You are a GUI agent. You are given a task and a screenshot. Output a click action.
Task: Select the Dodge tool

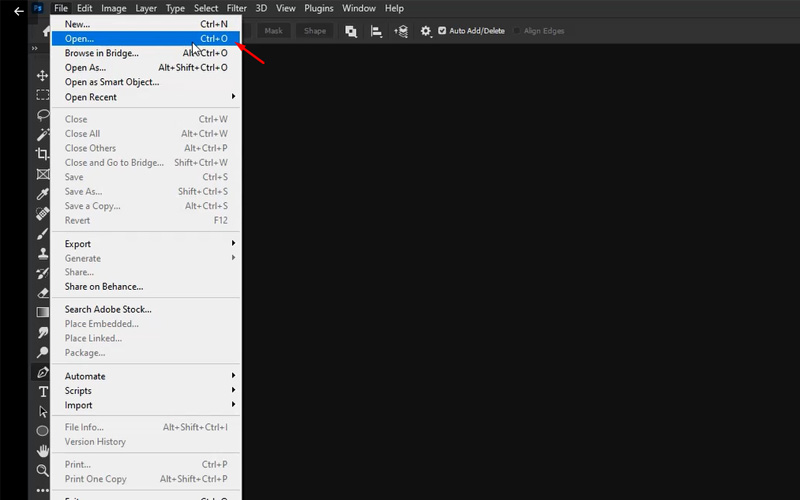[42, 352]
